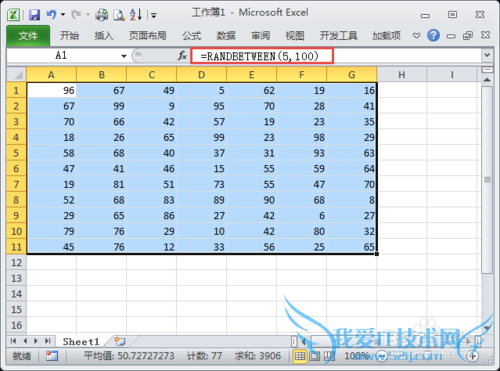Click the Redo arrow icon
Viewport: 500px width, 371px height.
(x=76, y=14)
